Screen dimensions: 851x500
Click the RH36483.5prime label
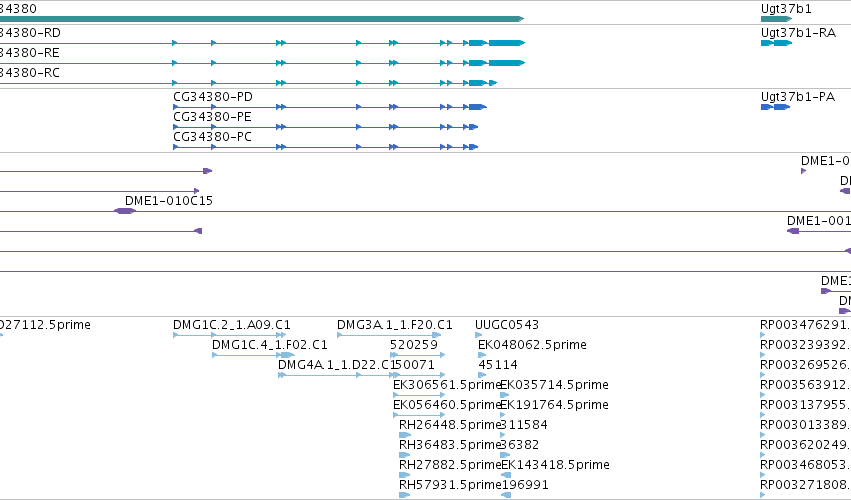tap(449, 445)
